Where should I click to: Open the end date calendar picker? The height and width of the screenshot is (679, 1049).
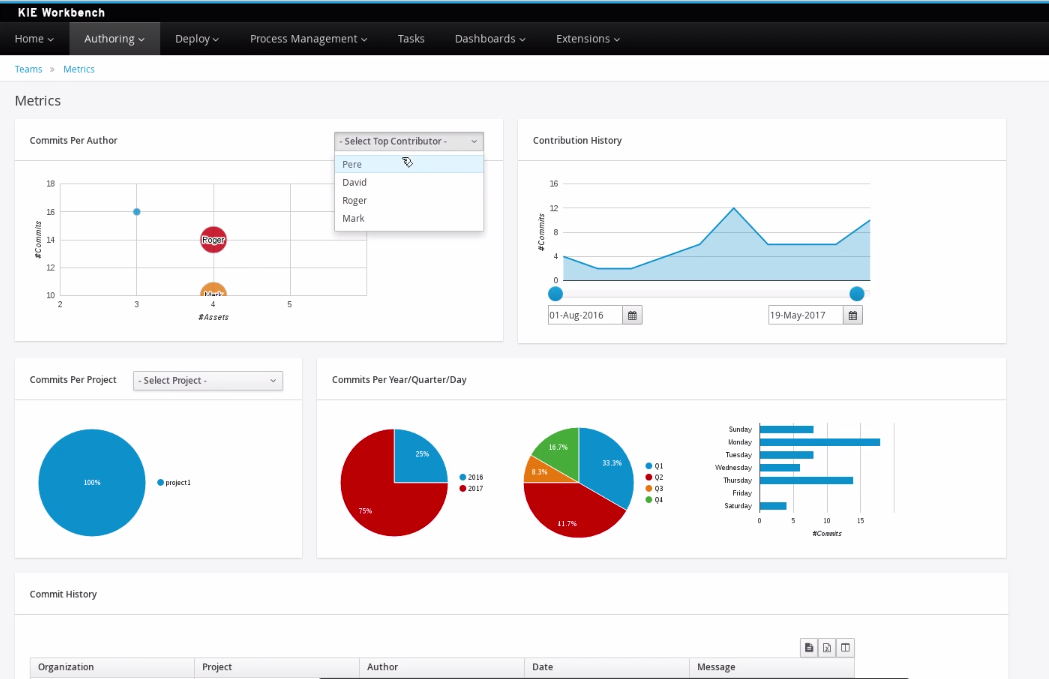pos(852,316)
